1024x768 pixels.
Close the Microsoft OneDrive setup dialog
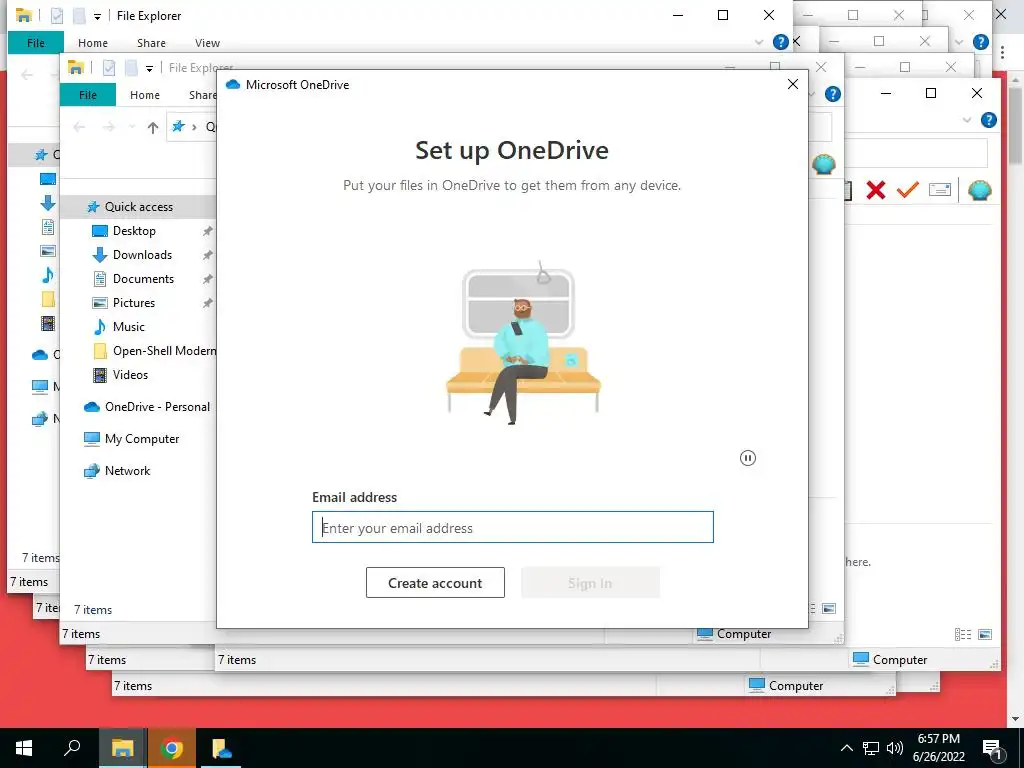(793, 84)
